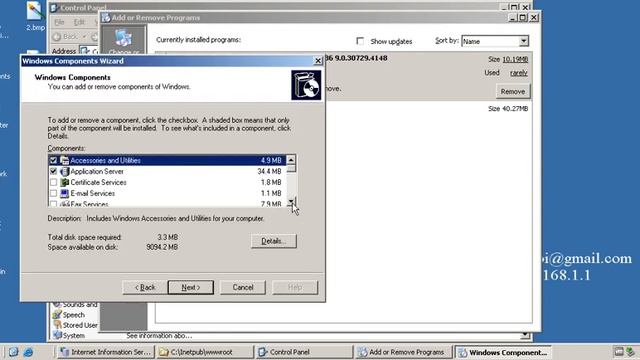Enable the Show updates checkbox
640x360 pixels.
(360, 41)
